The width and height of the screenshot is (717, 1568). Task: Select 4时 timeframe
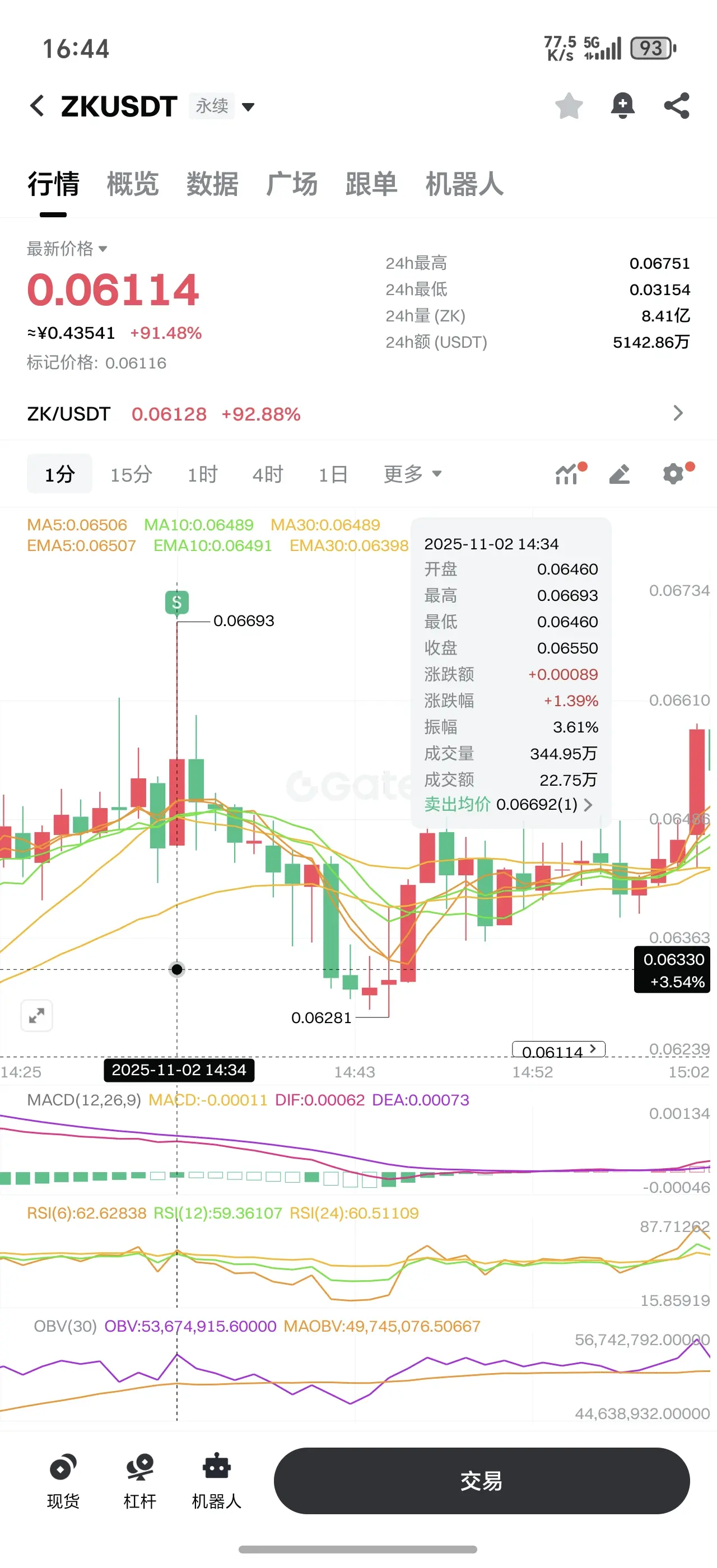[268, 474]
